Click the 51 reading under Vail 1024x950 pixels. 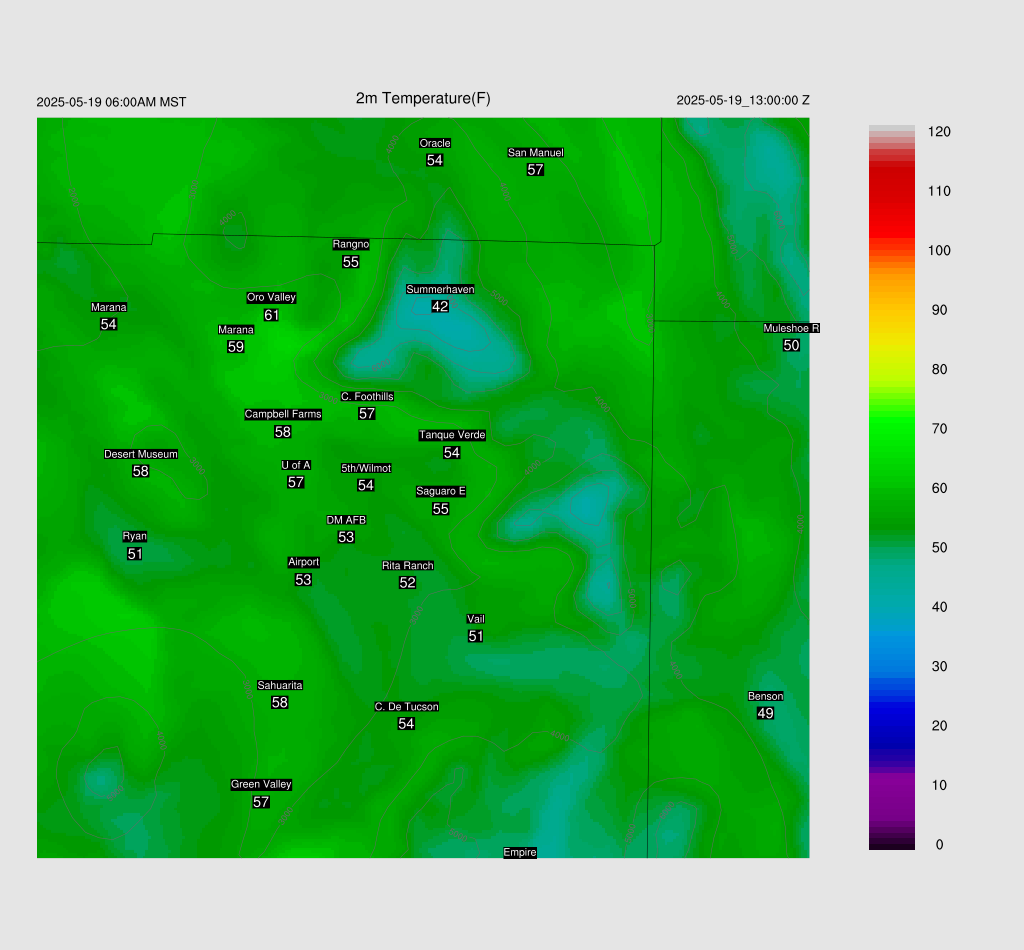point(475,637)
